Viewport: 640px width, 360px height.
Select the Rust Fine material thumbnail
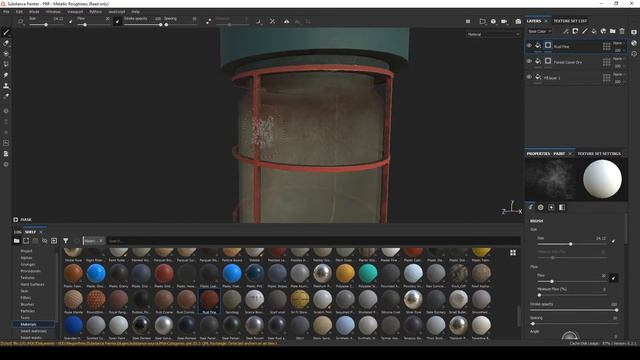tap(209, 301)
